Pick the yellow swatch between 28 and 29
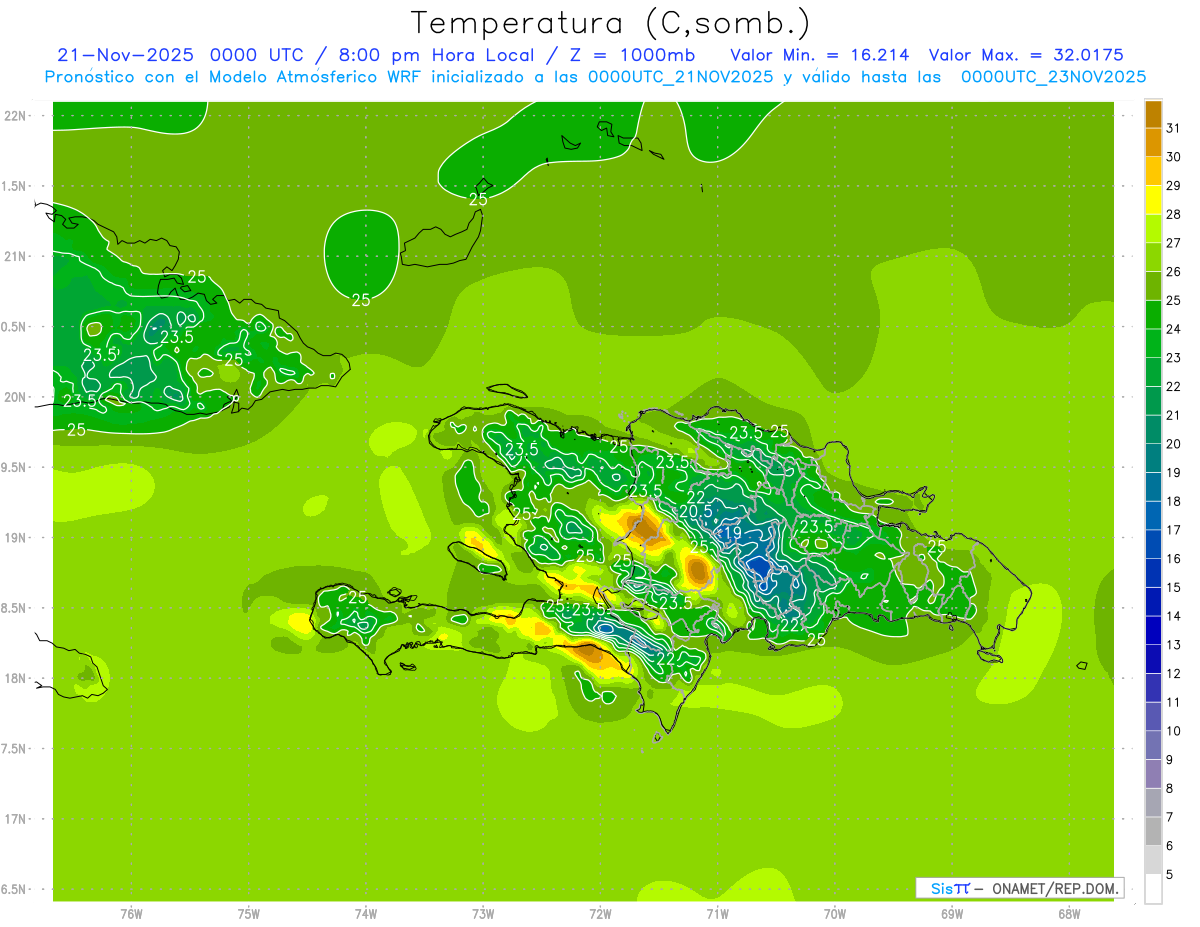 pos(1153,200)
